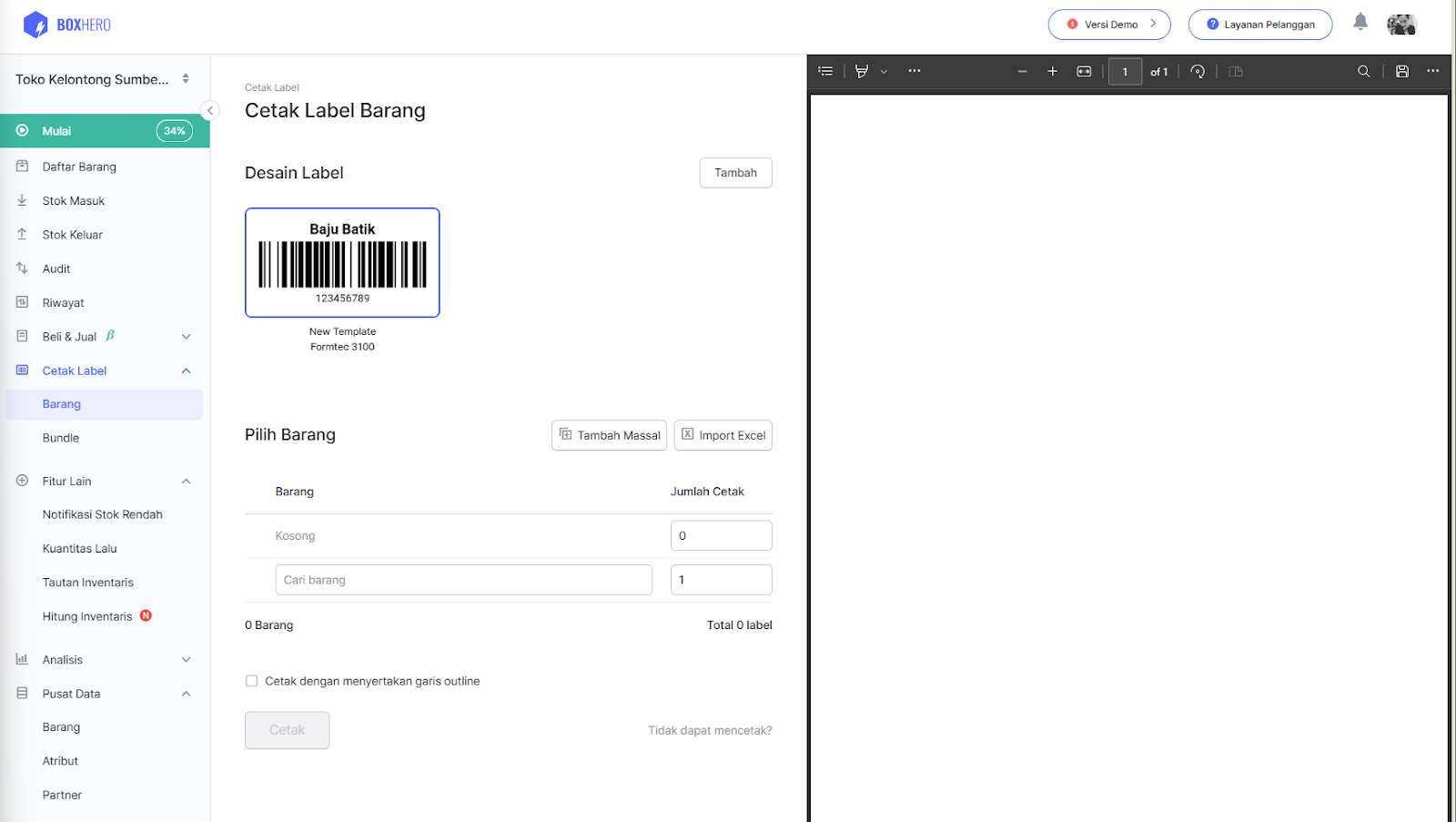Toggle the PDF viewer contents sidebar
This screenshot has width=1456, height=822.
pyautogui.click(x=825, y=71)
